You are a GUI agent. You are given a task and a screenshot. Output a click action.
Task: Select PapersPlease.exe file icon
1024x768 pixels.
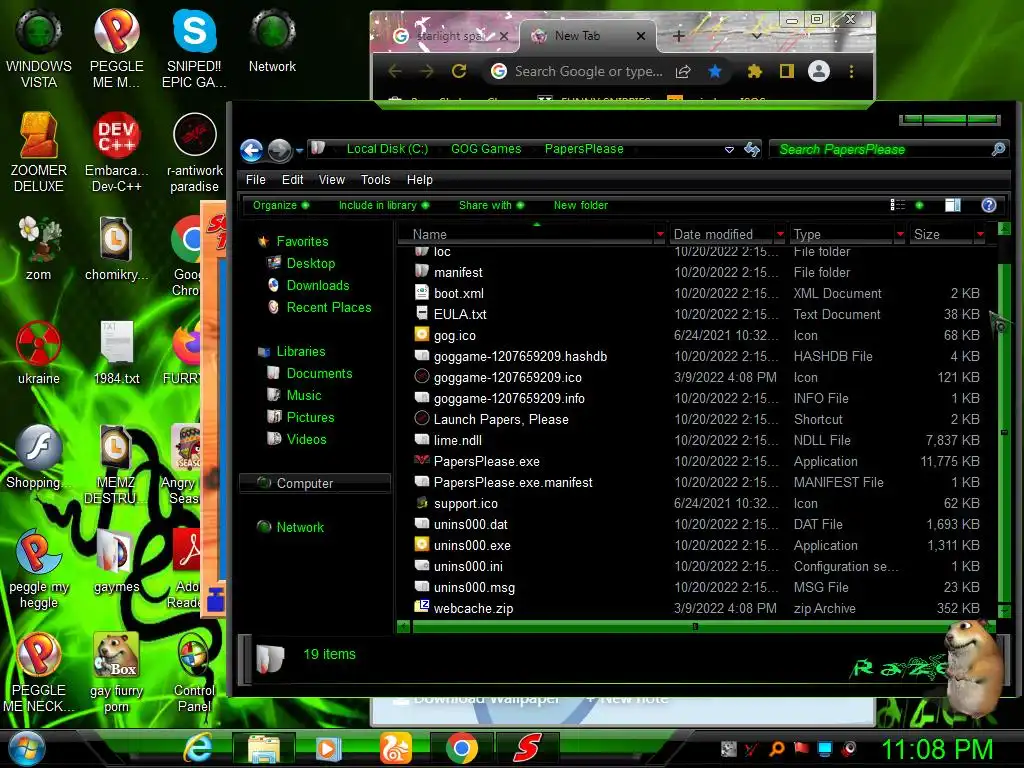[422, 461]
